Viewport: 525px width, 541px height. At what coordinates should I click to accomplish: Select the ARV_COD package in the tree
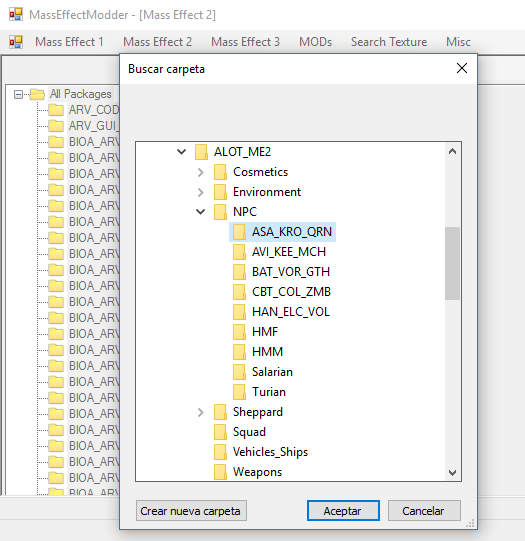coord(93,110)
